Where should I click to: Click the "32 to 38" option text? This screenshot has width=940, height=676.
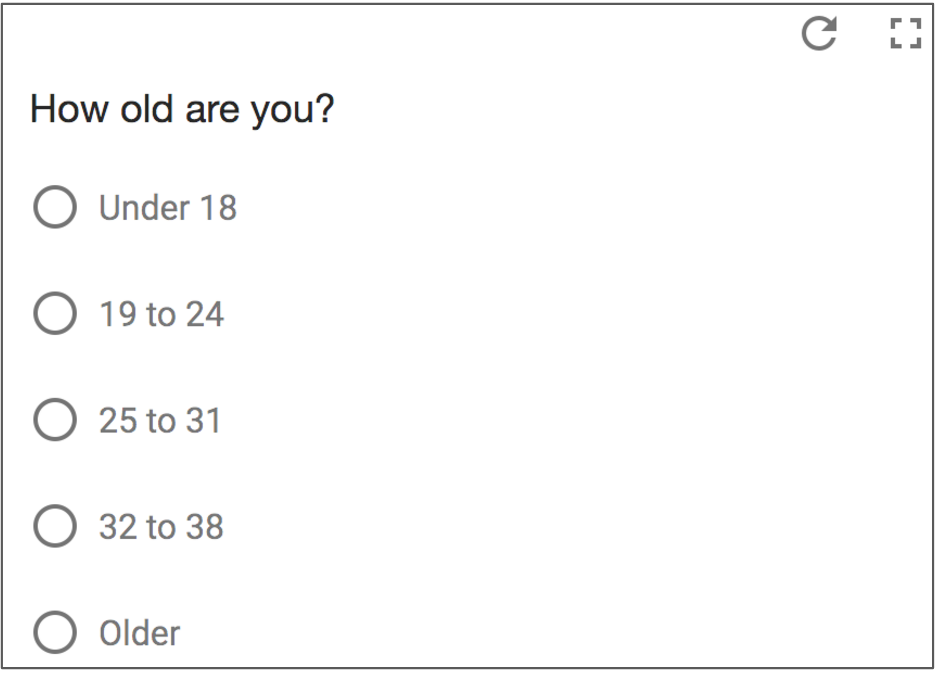[161, 526]
